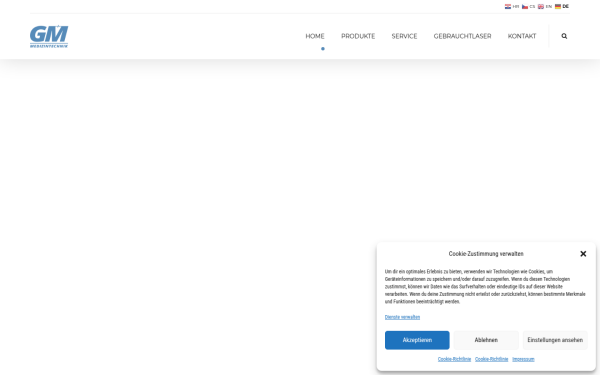Open the KONTAKT menu item
Screen dimensions: 600x375
click(x=522, y=36)
